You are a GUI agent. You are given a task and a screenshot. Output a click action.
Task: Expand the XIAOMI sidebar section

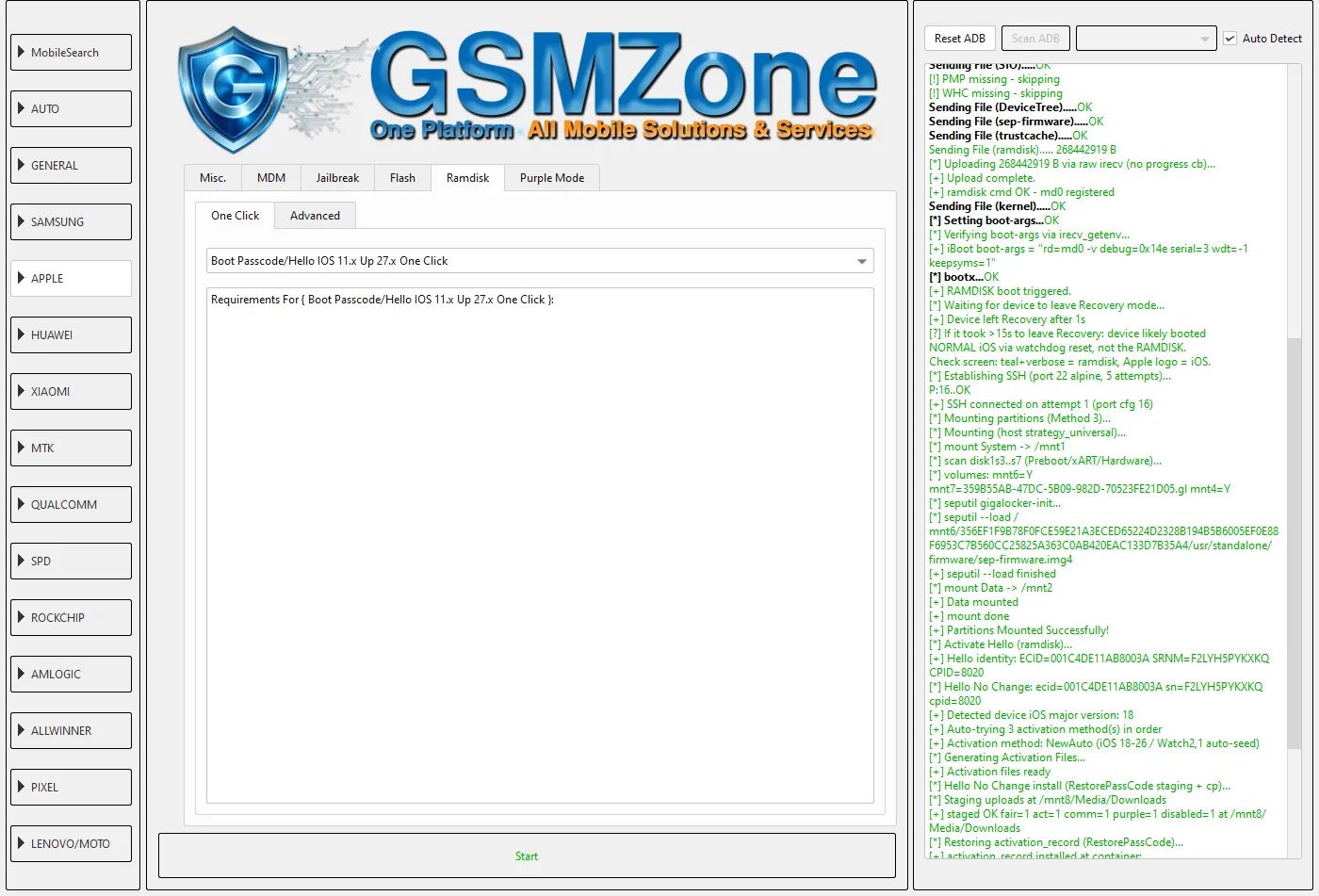pyautogui.click(x=71, y=392)
